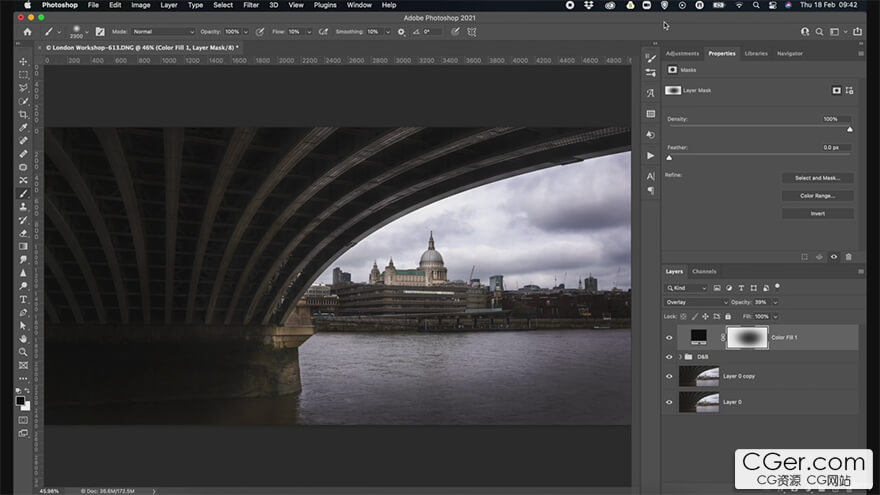
Task: Open the Paragraph panel icon
Action: (650, 191)
